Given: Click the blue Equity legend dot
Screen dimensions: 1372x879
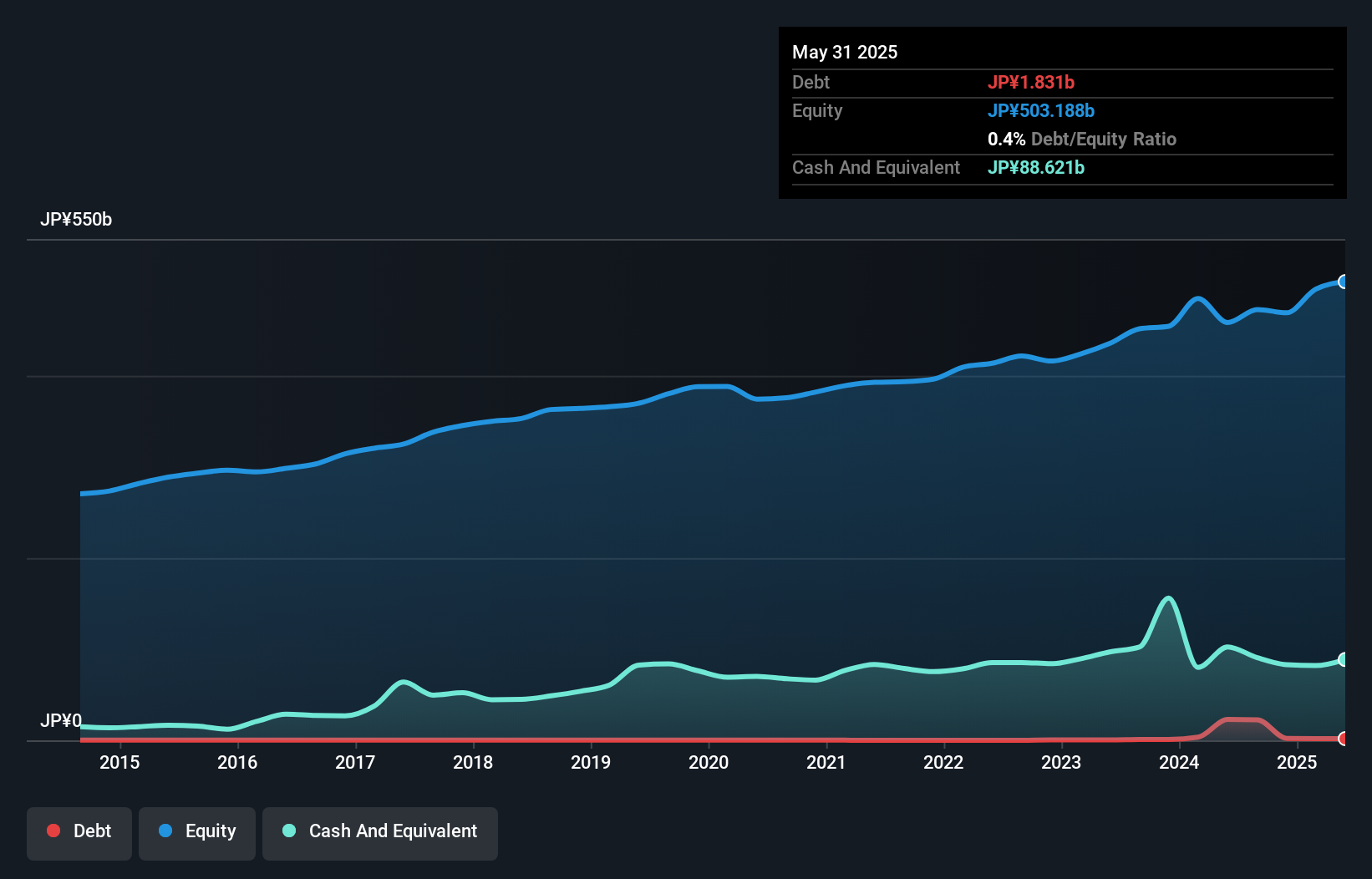Looking at the screenshot, I should tap(165, 831).
